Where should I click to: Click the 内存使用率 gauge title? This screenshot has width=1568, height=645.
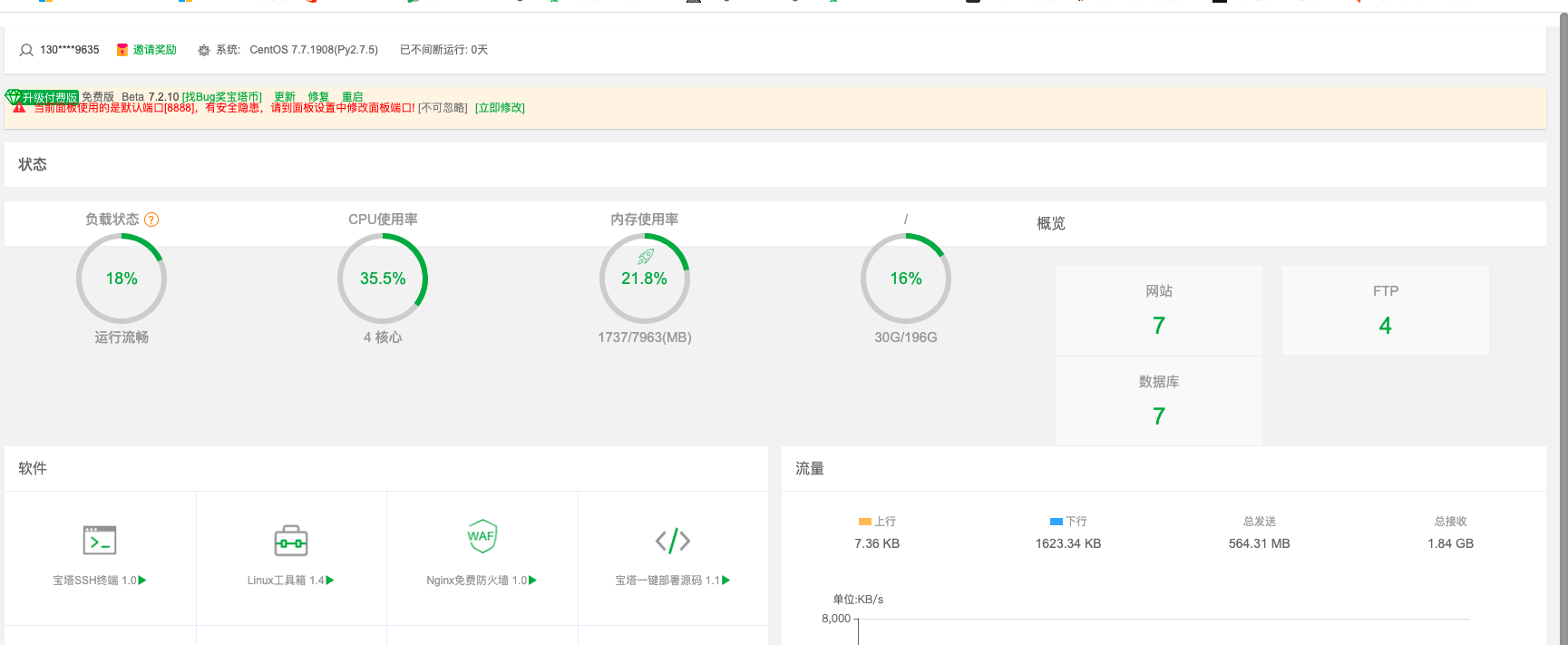click(645, 220)
